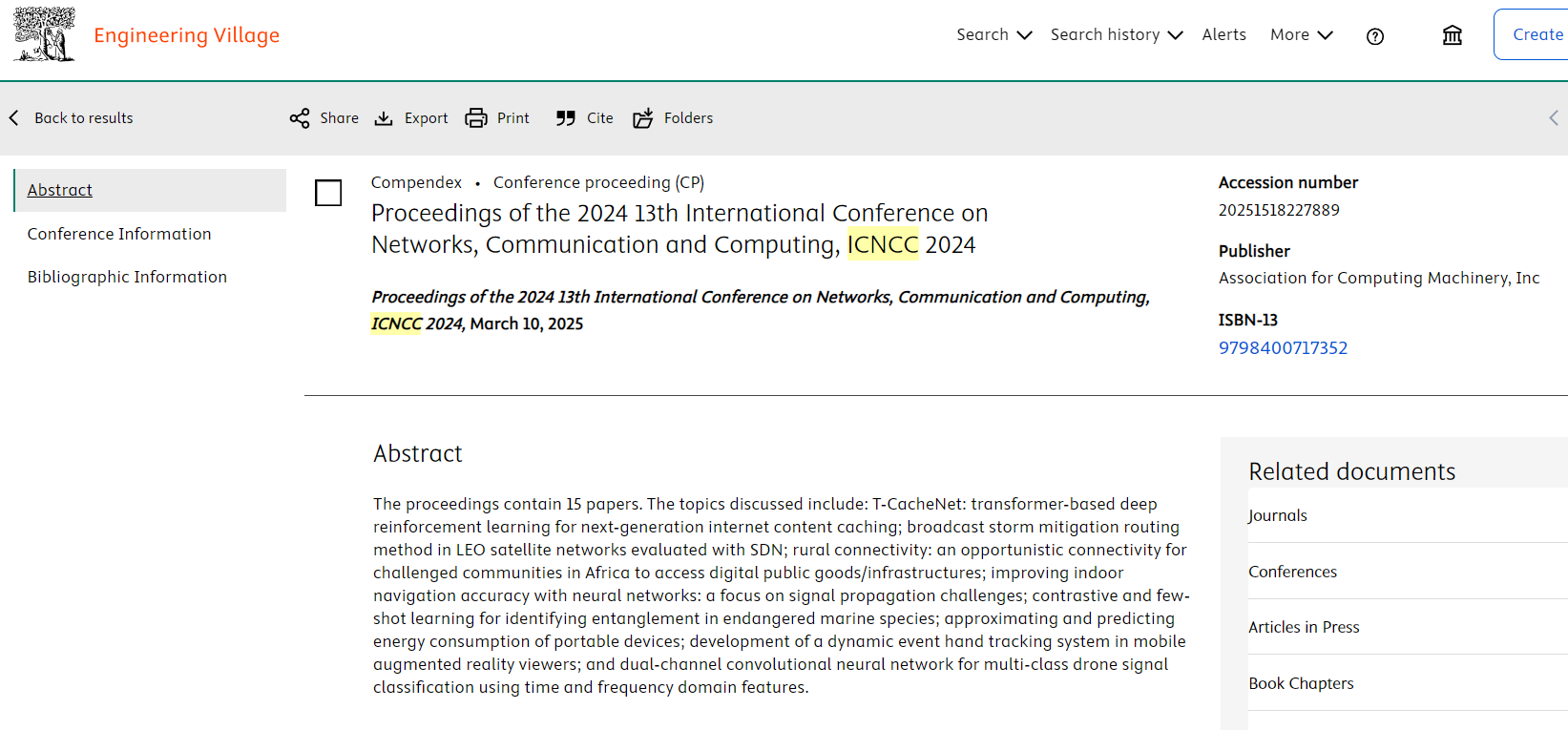Click the institution building icon
This screenshot has width=1568, height=730.
1452,36
